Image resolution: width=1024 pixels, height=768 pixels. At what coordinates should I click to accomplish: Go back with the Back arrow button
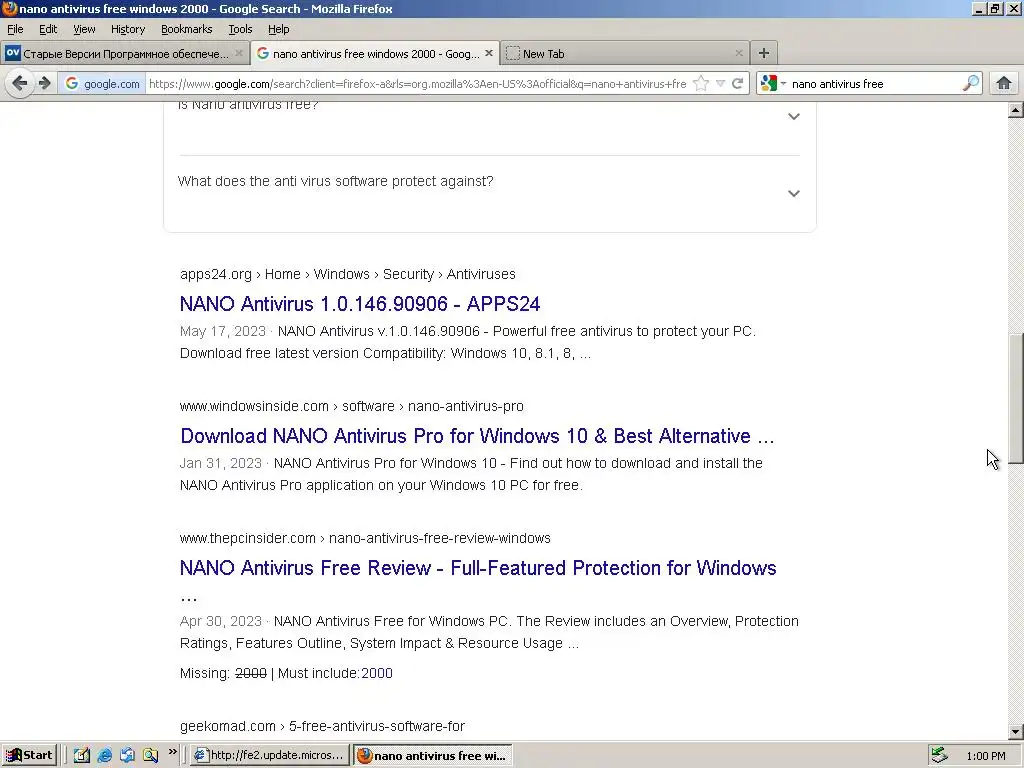click(20, 84)
